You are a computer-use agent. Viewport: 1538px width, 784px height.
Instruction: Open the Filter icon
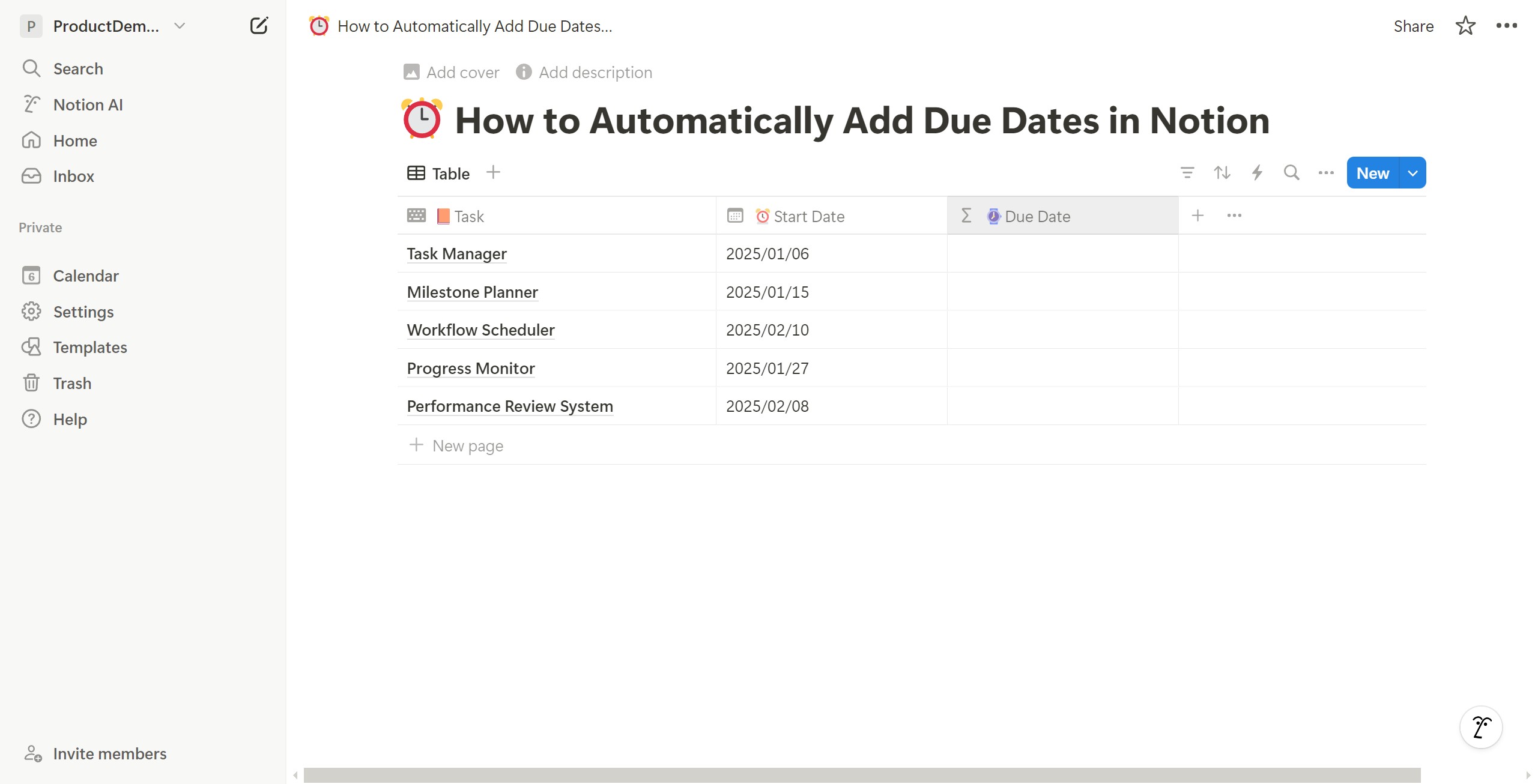(x=1187, y=173)
